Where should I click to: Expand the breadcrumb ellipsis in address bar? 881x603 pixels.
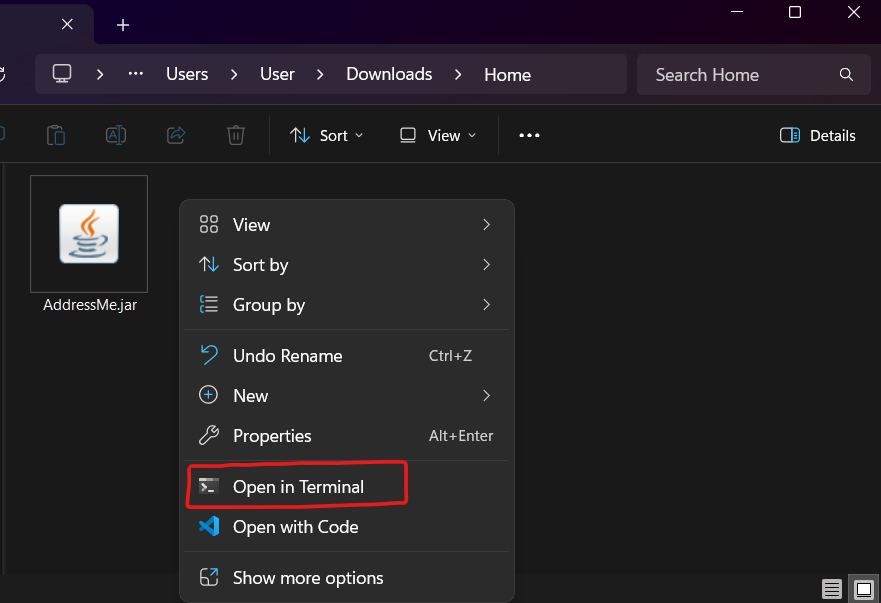pyautogui.click(x=135, y=74)
